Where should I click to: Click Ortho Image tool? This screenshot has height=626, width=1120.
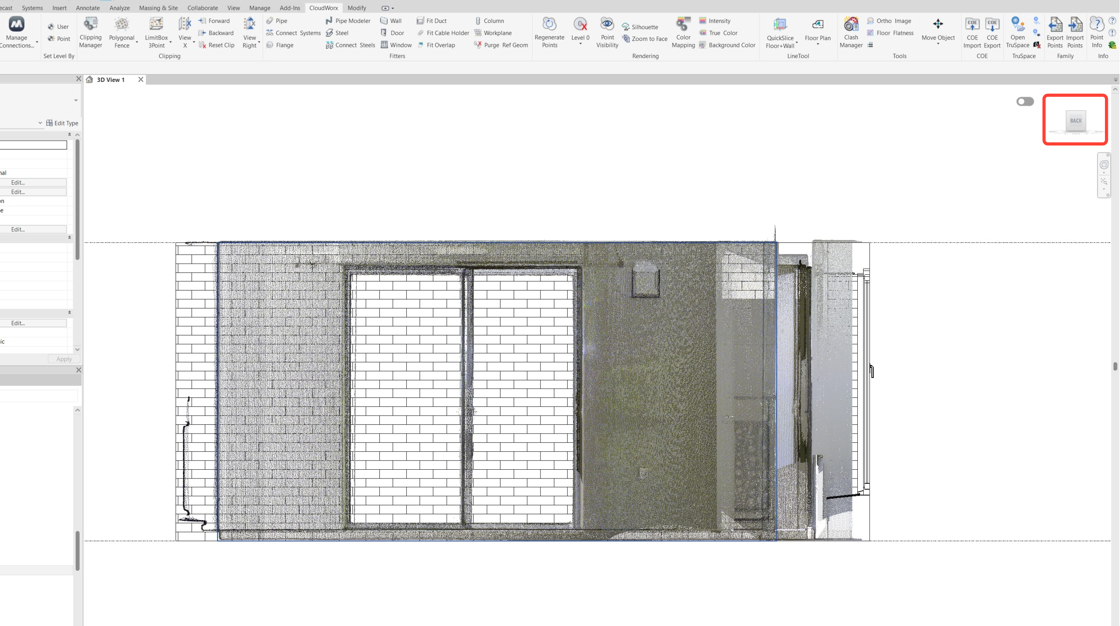[x=889, y=21]
